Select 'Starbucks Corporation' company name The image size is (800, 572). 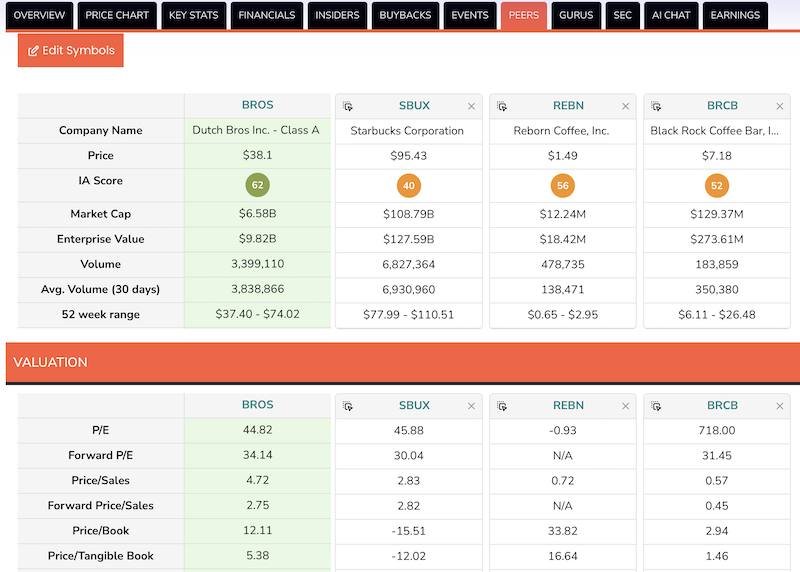coord(407,131)
